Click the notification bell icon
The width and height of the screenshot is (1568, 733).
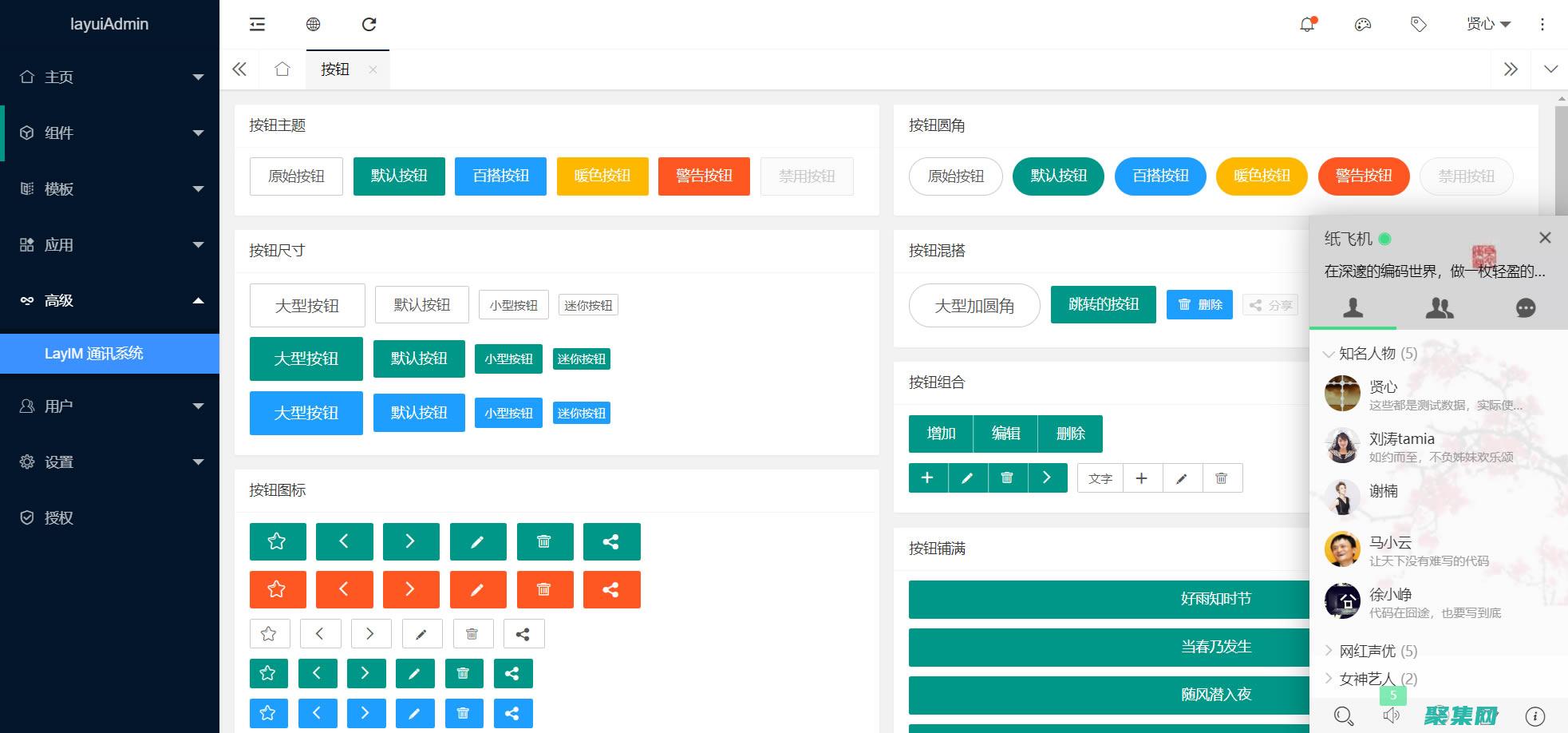[x=1307, y=25]
